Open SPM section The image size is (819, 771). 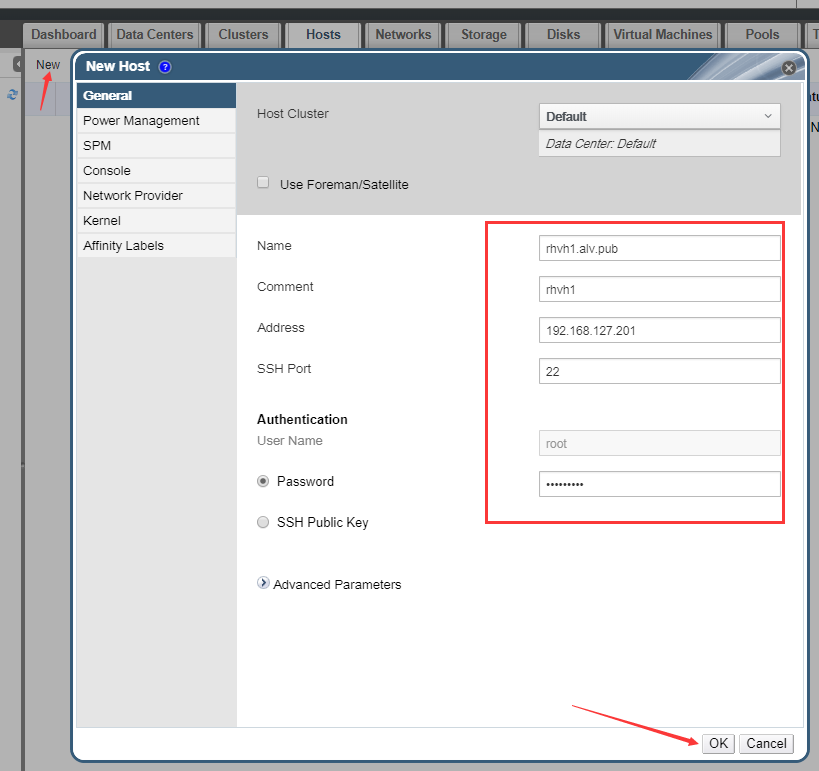156,146
